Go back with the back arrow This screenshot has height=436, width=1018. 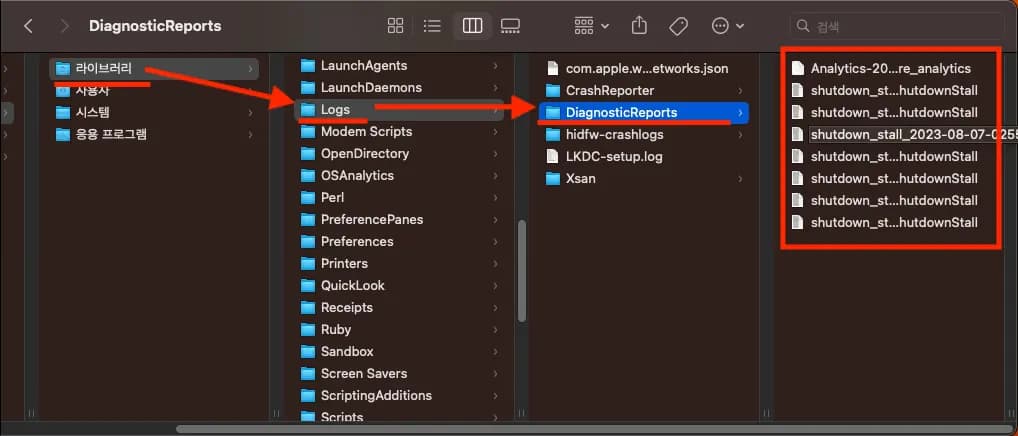[28, 25]
